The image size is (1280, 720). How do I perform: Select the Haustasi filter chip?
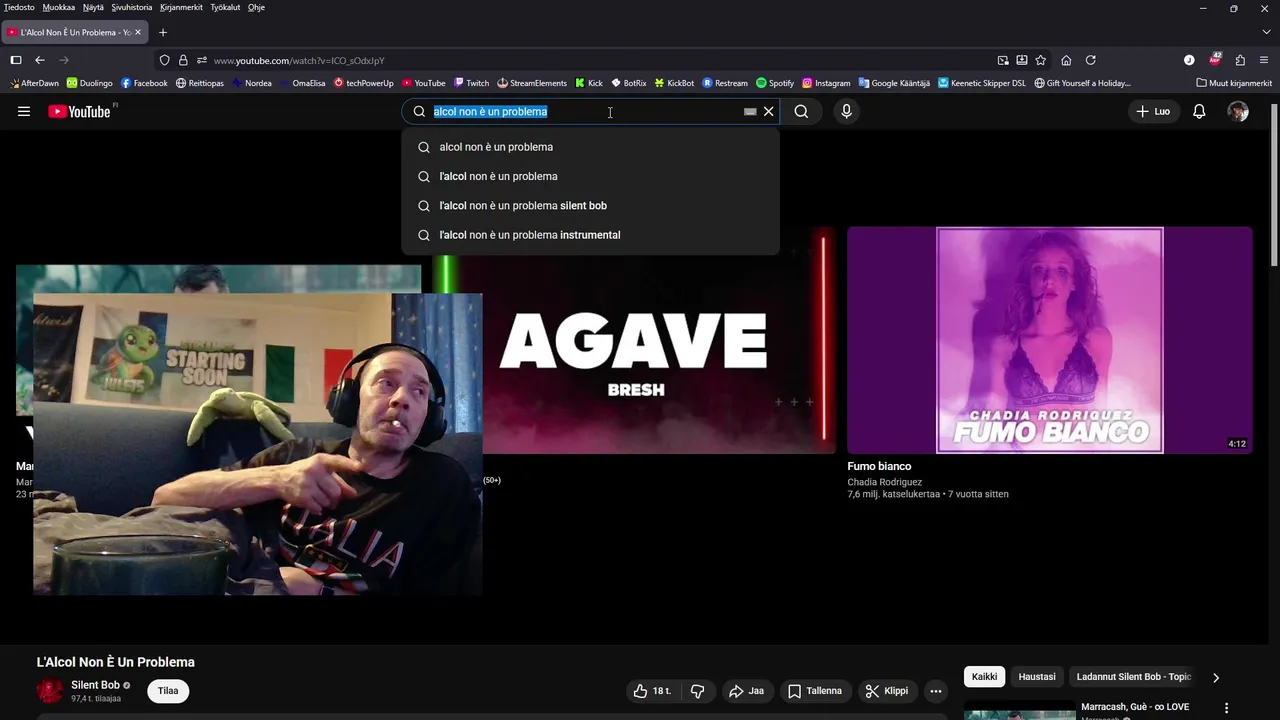[1037, 677]
